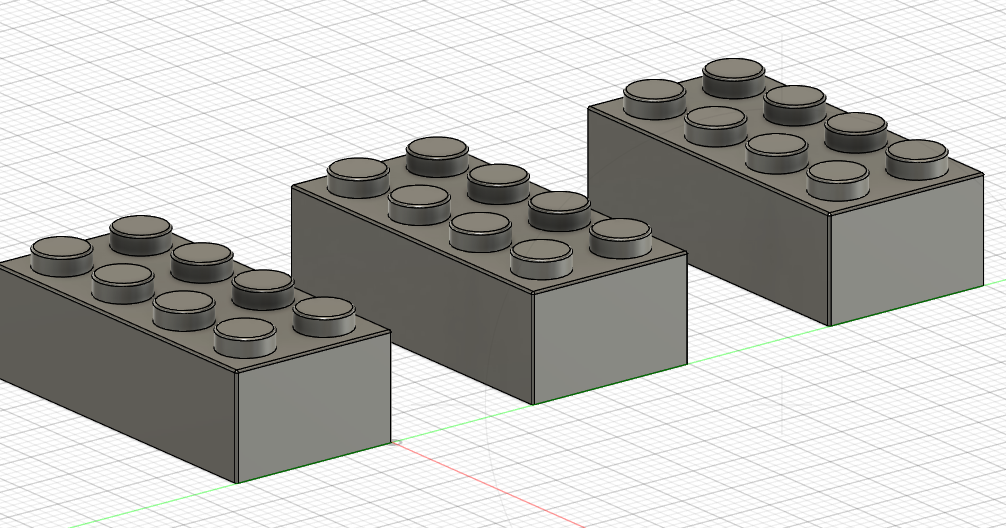1006x528 pixels.
Task: Pick the leftmost stud on the right brick
Action: point(654,97)
